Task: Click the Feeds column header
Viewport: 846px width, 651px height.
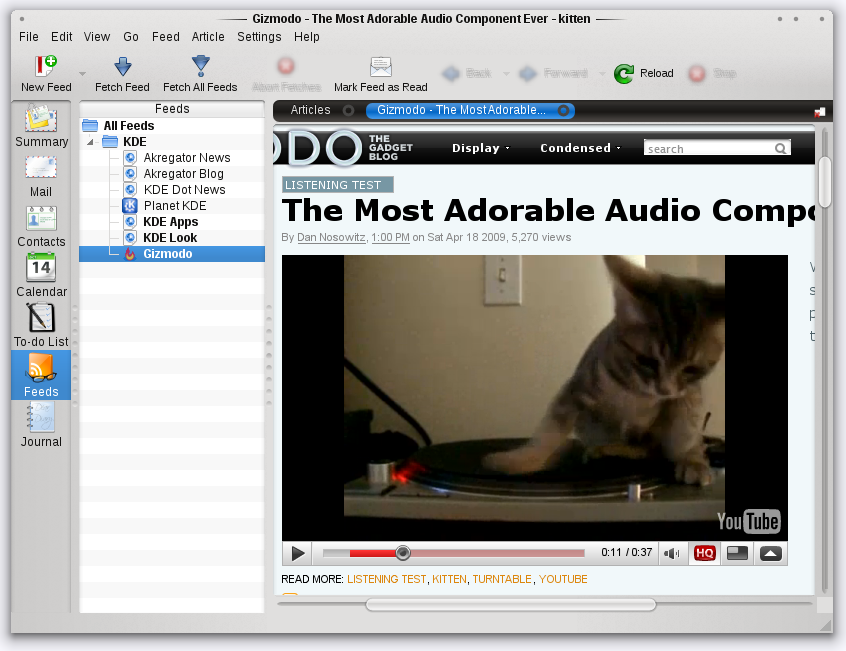Action: point(172,108)
